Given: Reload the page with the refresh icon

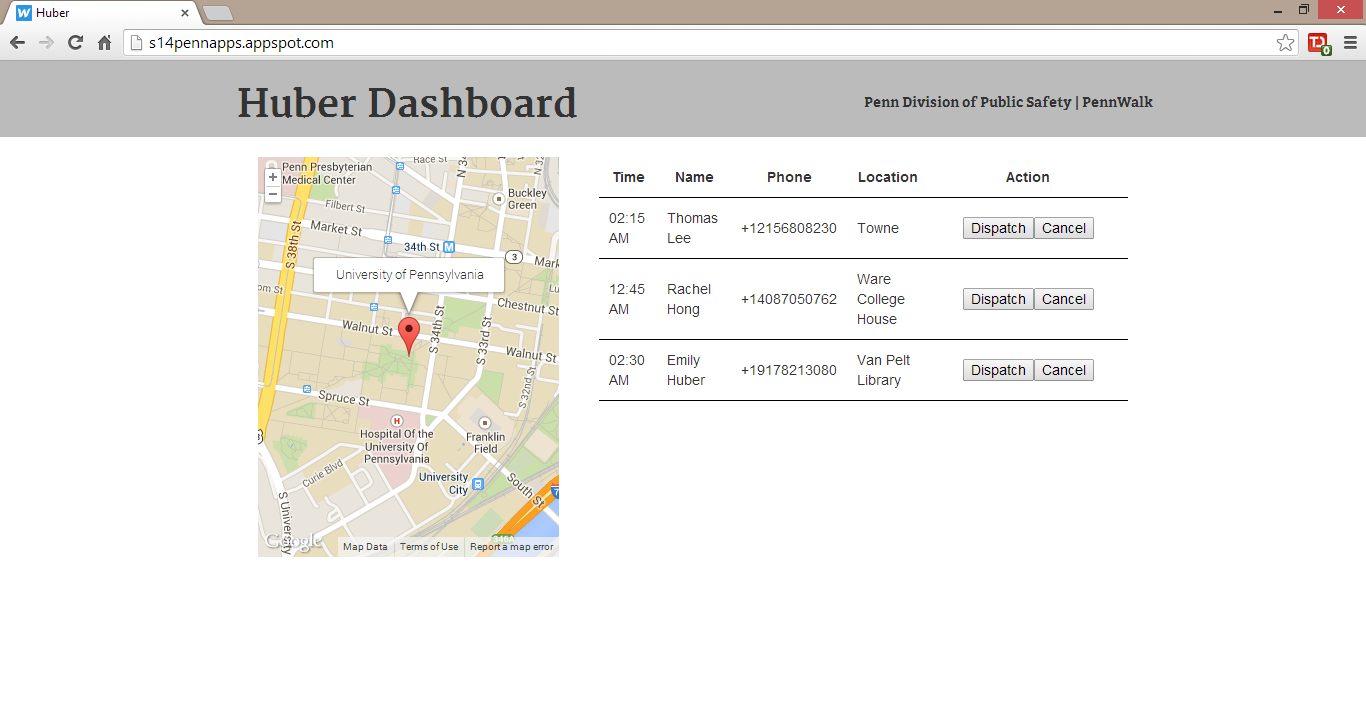Looking at the screenshot, I should click(75, 43).
